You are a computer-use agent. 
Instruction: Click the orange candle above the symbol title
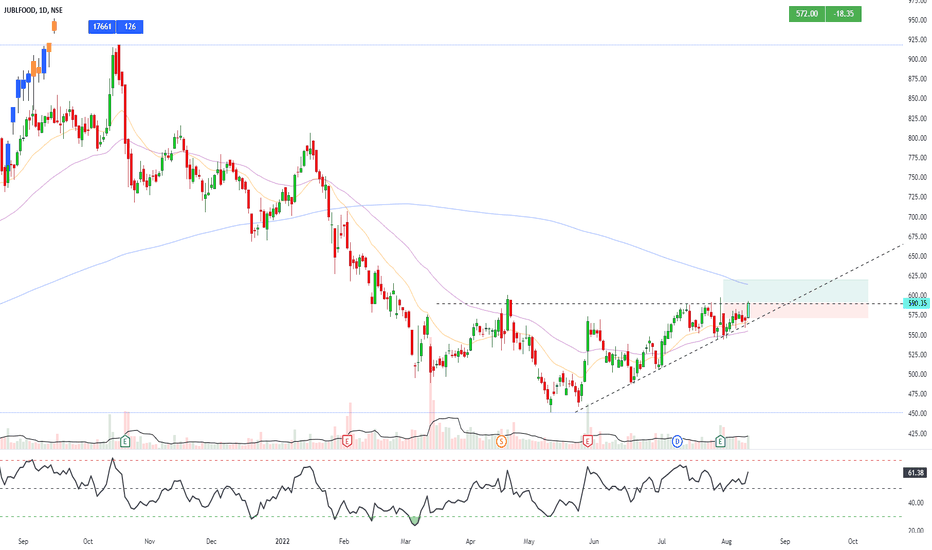(x=55, y=26)
